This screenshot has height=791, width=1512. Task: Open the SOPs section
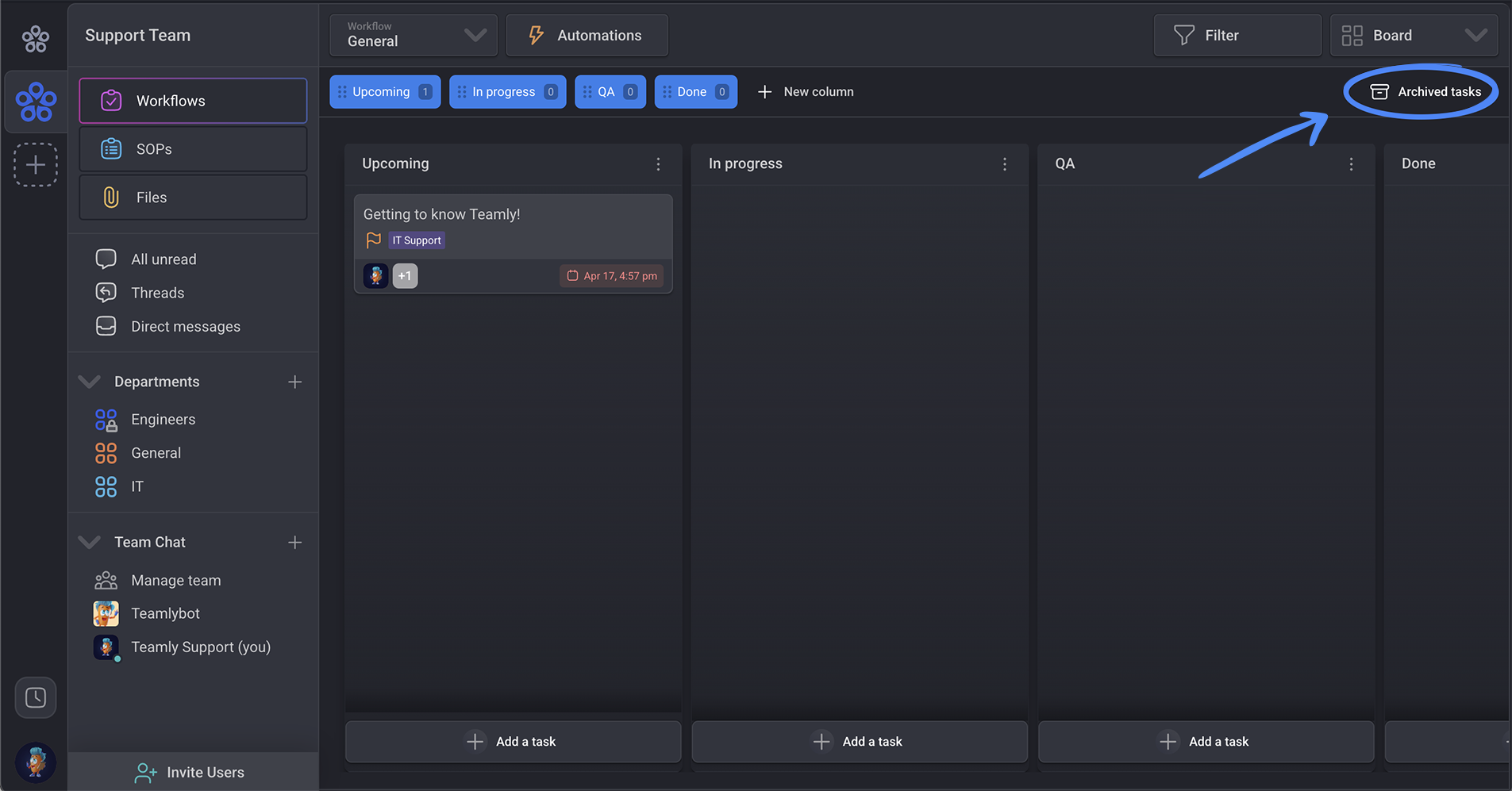[193, 149]
